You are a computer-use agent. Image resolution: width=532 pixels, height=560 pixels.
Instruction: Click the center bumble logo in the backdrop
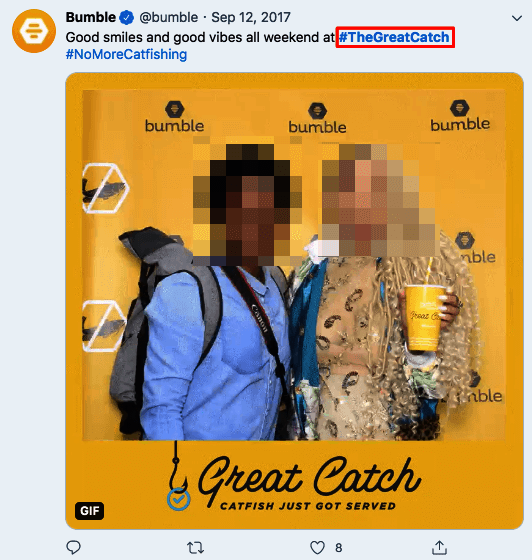click(317, 118)
